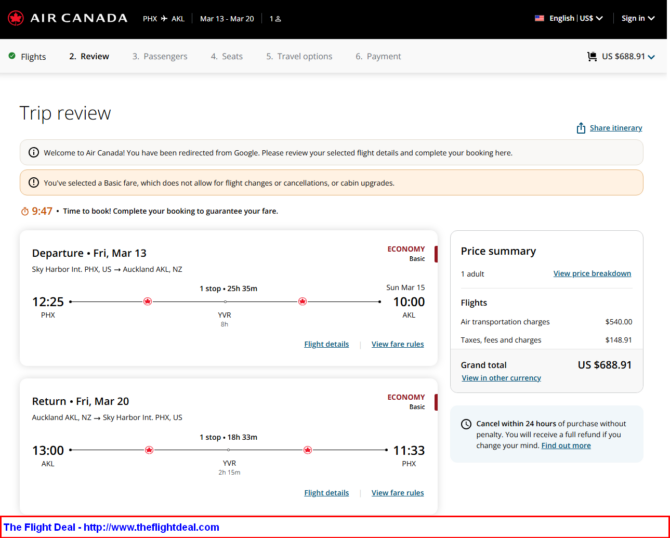Screen dimensions: 670x538
Task: Click Find out more about cancellation
Action: pos(566,446)
